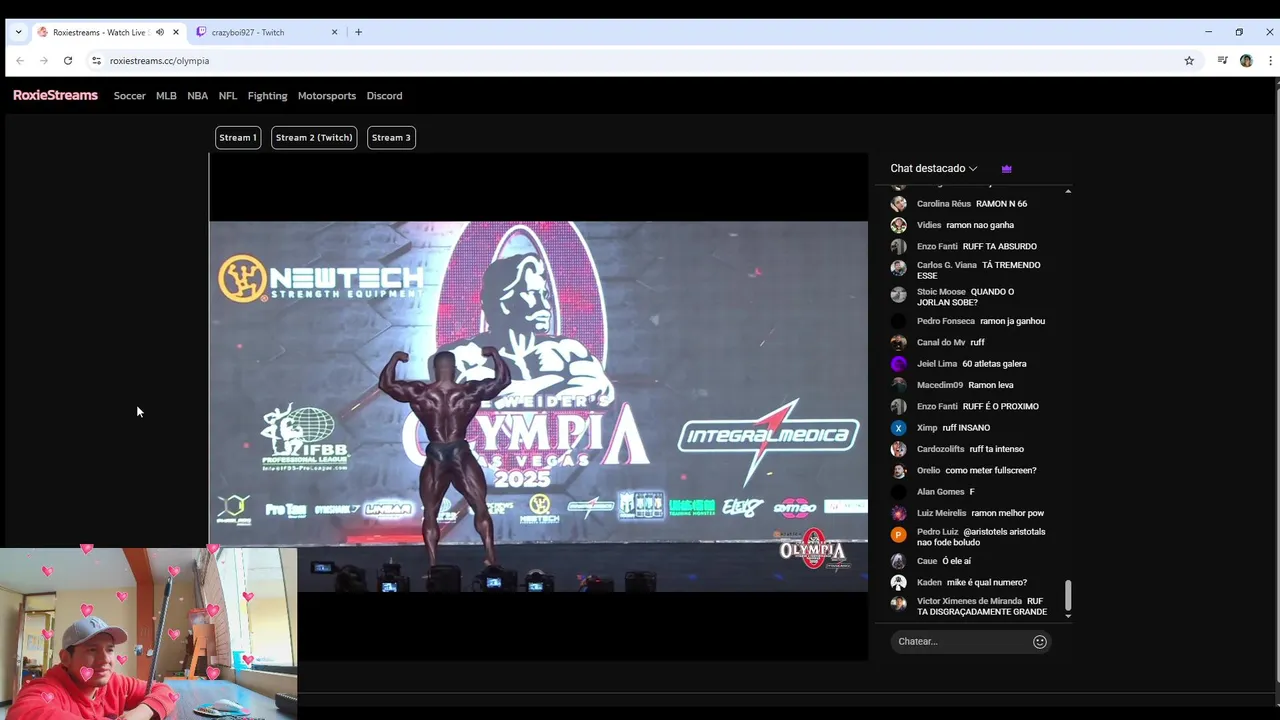
Task: Click Orelio username in chat
Action: (x=929, y=470)
